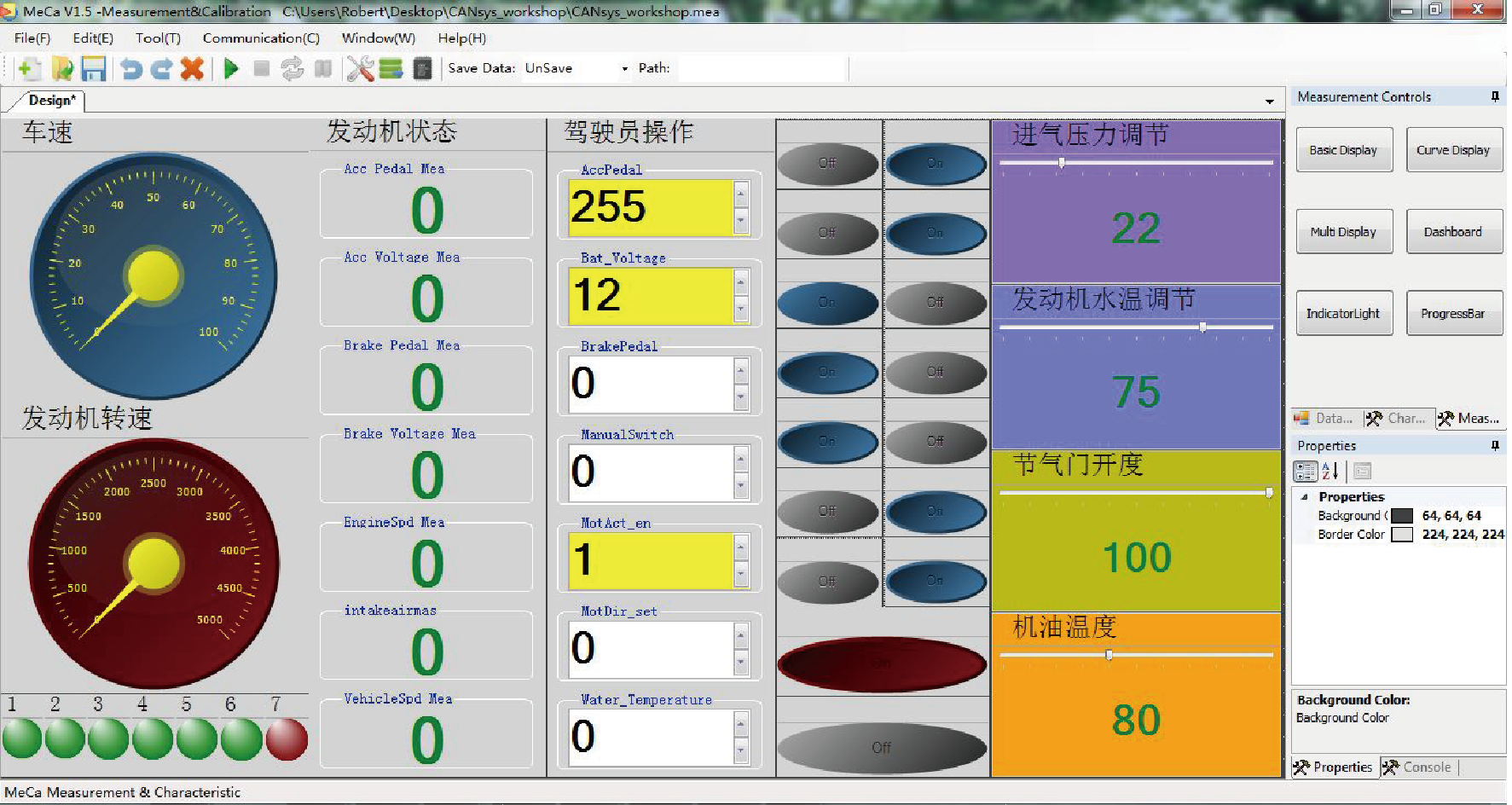Screen dimensions: 1512x805
Task: Click the orange Delete X icon
Action: click(193, 69)
